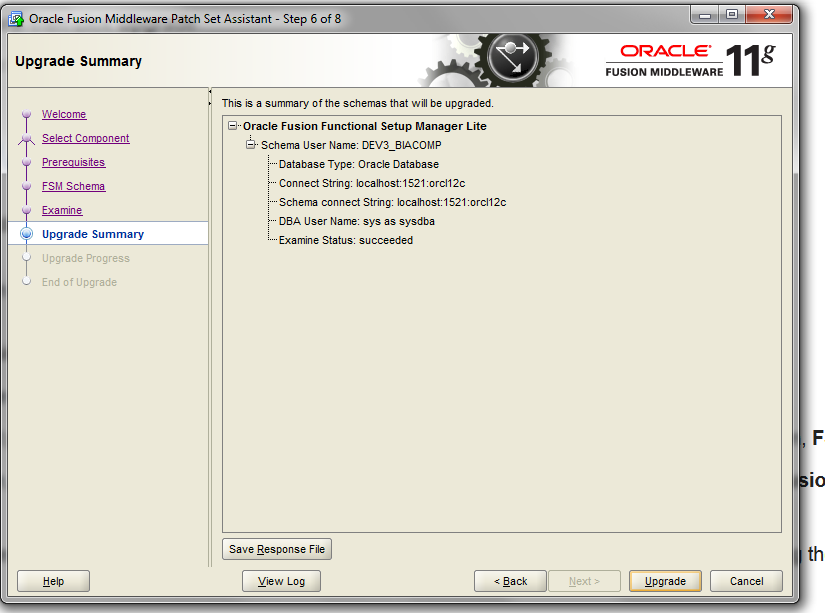
Task: Select the Connect String localhost:1521:orcl12c row
Action: click(372, 183)
